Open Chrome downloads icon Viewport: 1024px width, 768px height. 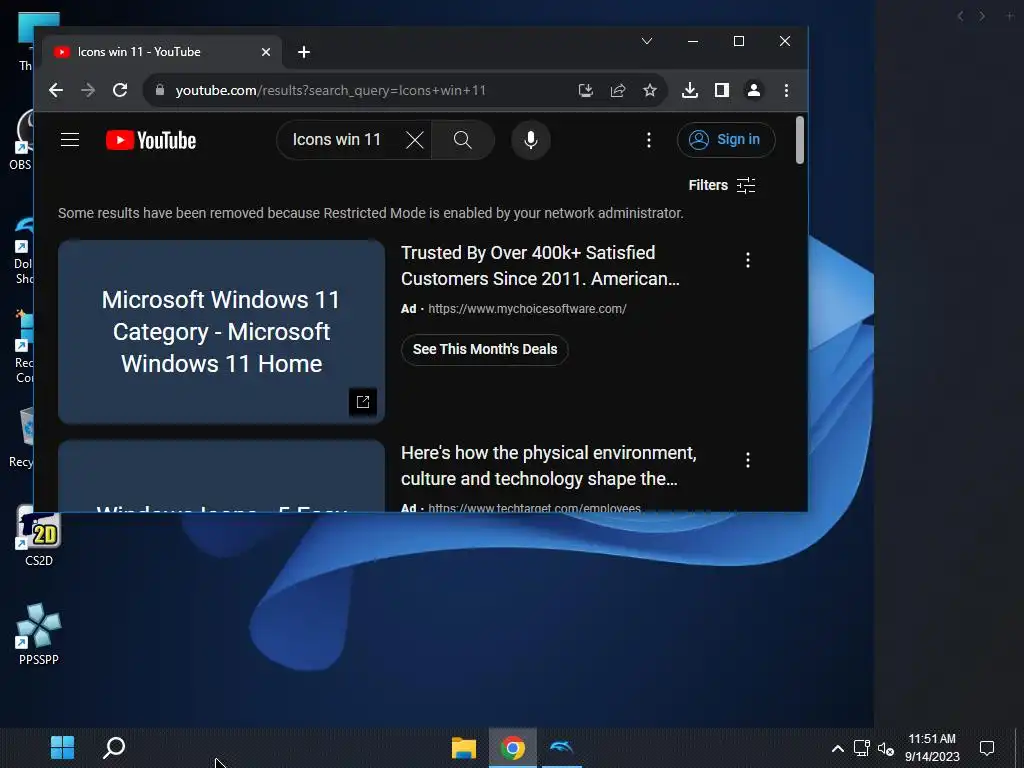pyautogui.click(x=690, y=90)
